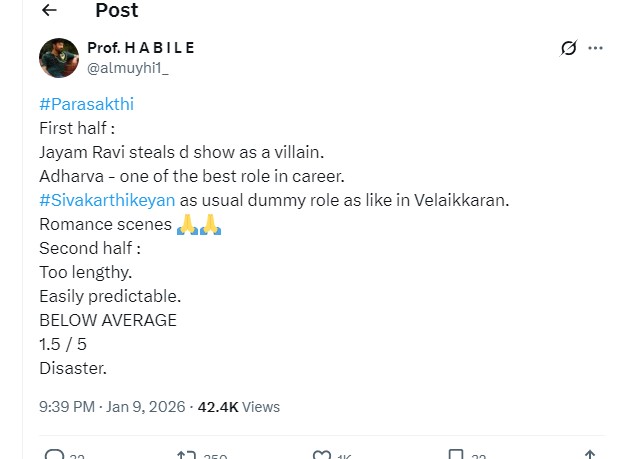The height and width of the screenshot is (459, 617).
Task: Click the Post page heading
Action: tap(117, 11)
